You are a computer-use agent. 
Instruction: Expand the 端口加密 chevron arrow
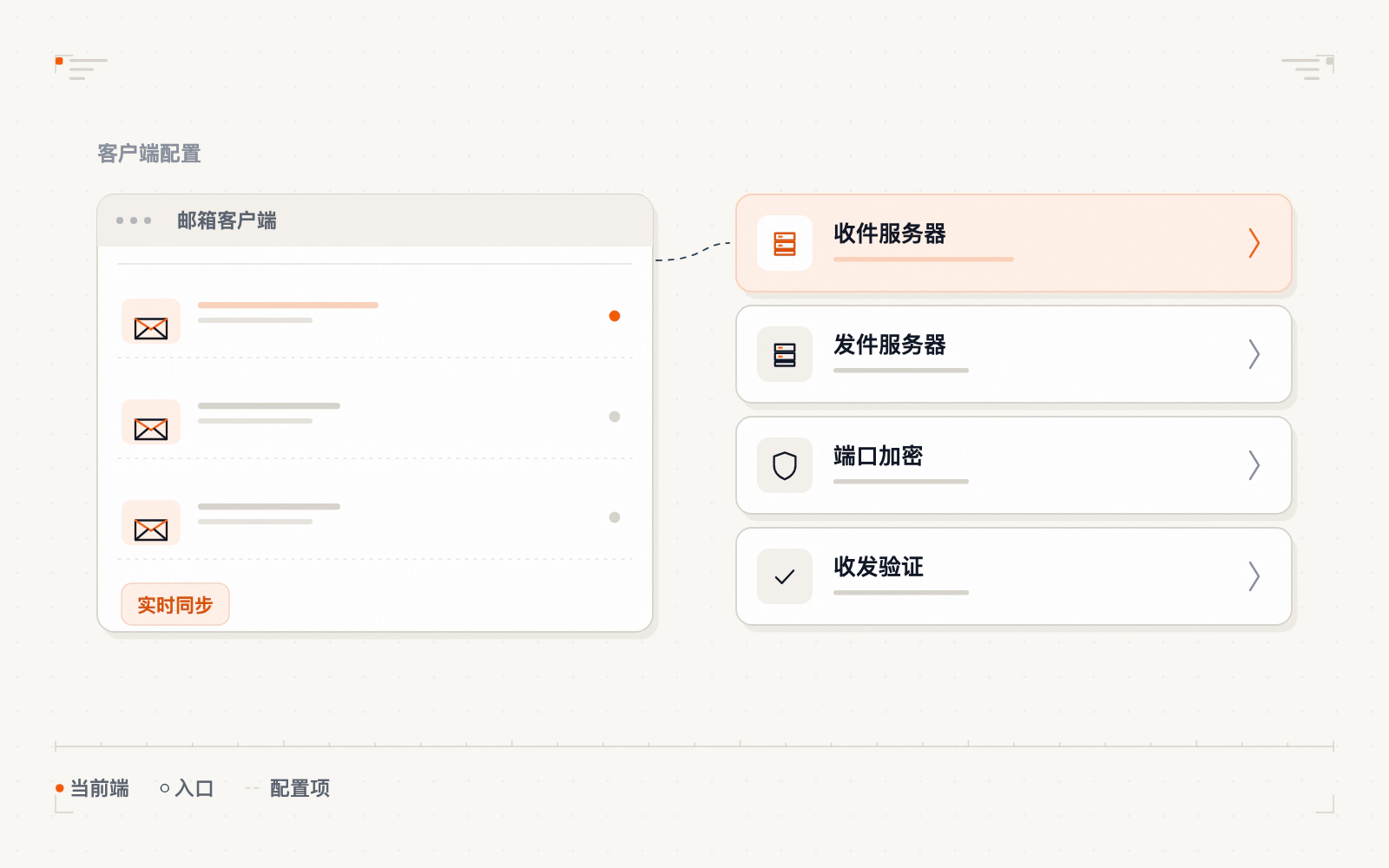tap(1254, 465)
